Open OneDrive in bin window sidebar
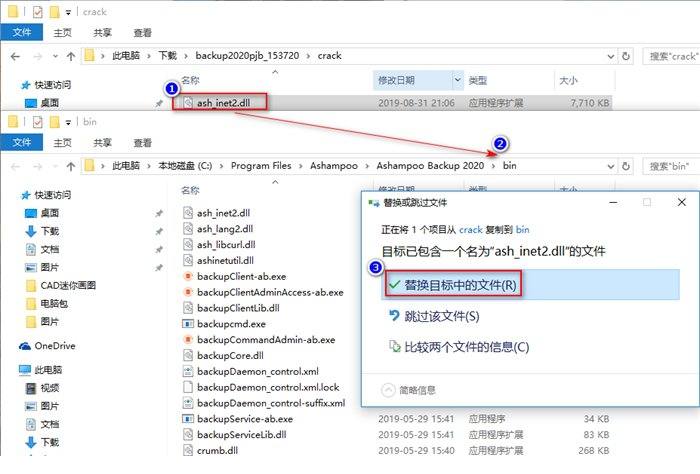This screenshot has width=700, height=474. tap(55, 346)
